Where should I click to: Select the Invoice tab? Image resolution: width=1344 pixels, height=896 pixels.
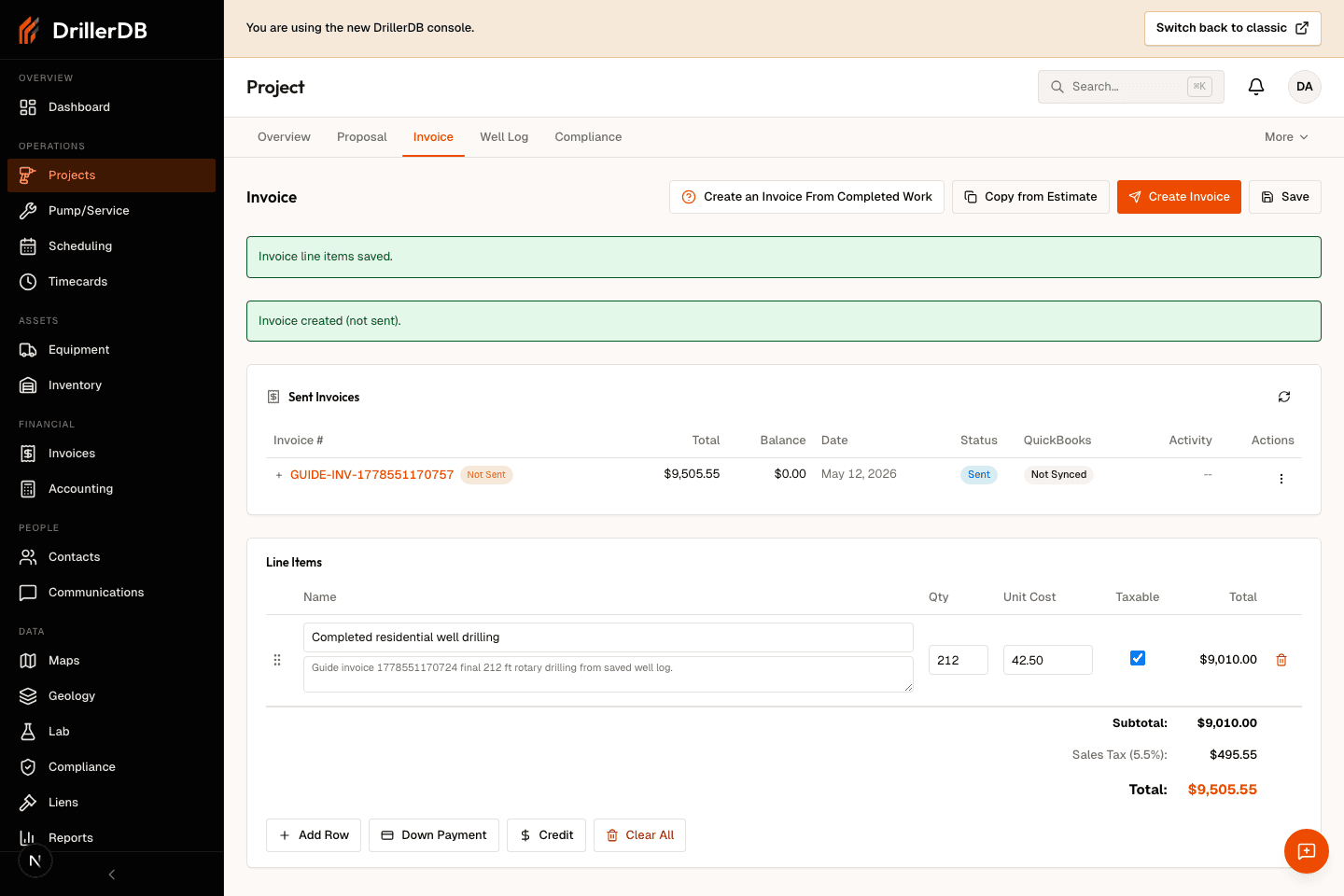tap(433, 137)
